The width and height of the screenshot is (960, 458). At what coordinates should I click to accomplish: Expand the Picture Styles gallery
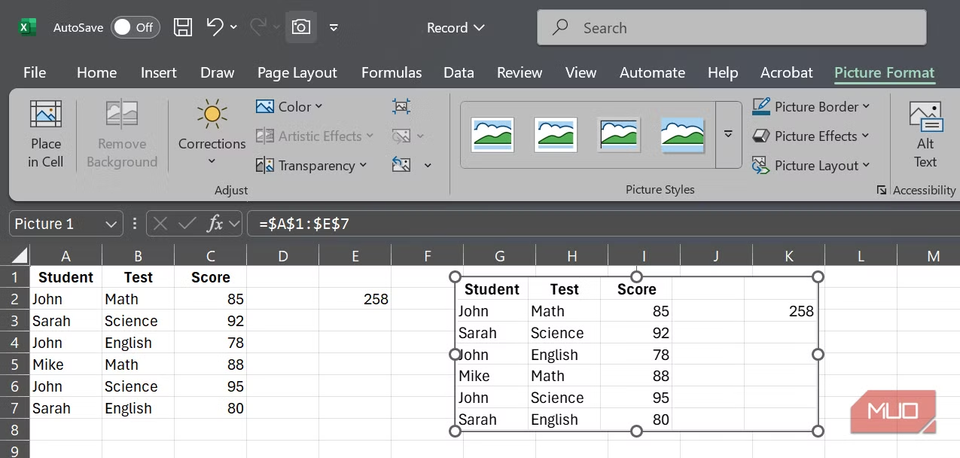(x=728, y=134)
